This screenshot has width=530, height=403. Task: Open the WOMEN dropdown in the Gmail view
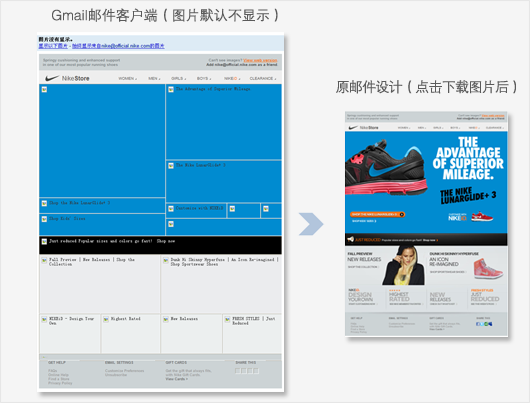tap(127, 78)
